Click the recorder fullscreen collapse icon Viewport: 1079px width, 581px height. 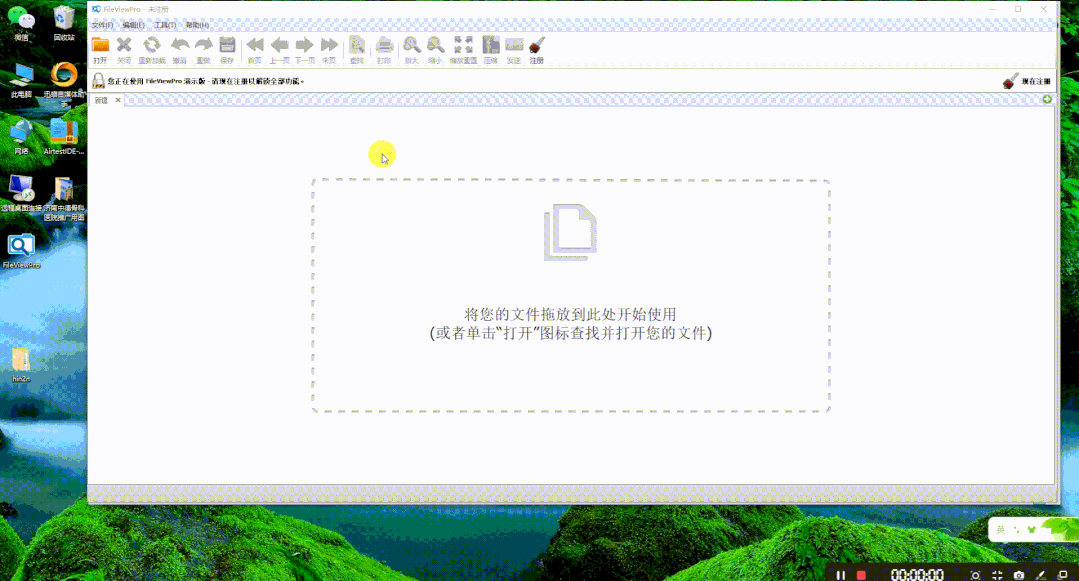click(997, 575)
